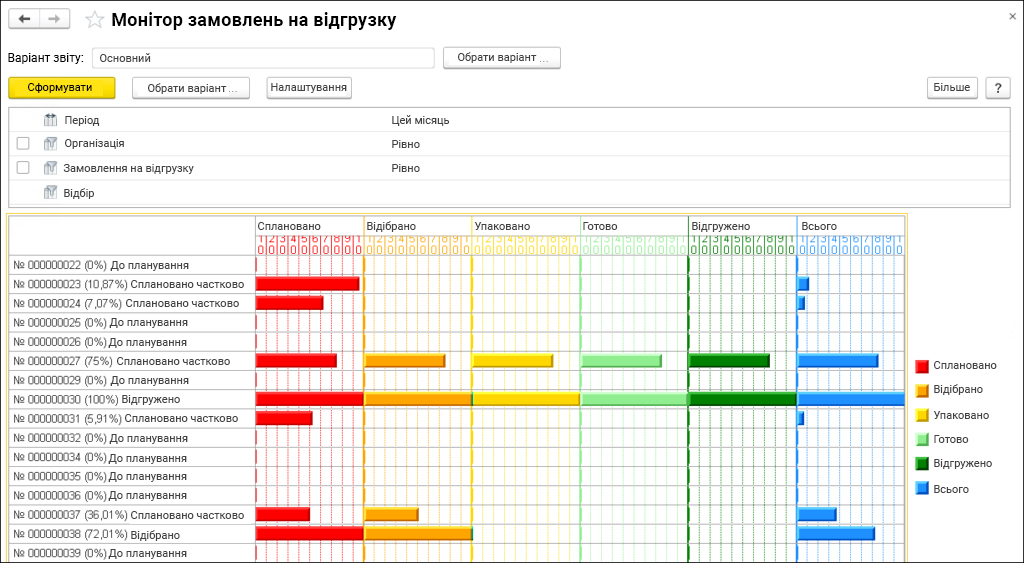
Task: Open the Більше menu
Action: (952, 88)
